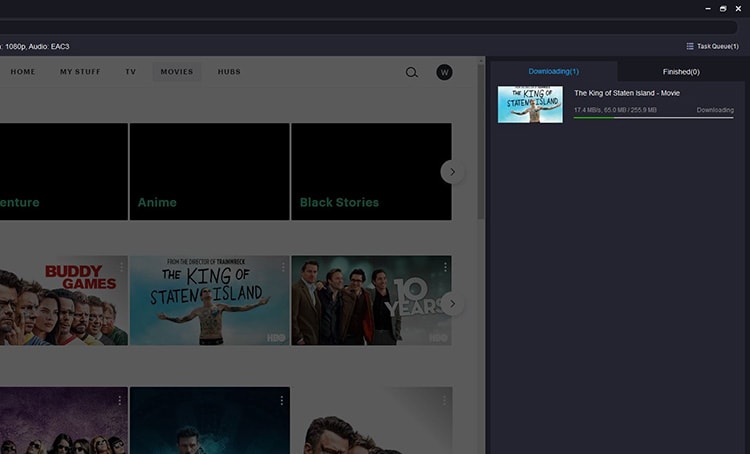Select the TV nav item
The width and height of the screenshot is (750, 454).
click(131, 72)
